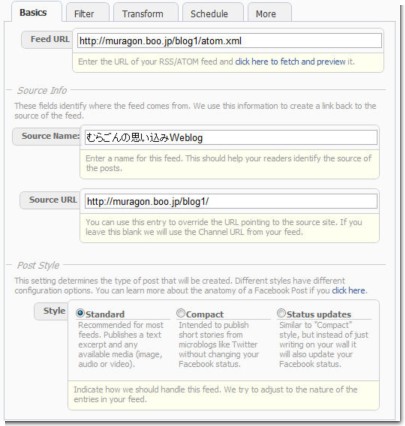This screenshot has height=426, width=405.
Task: Select the Compact style radio button
Action: pos(180,313)
